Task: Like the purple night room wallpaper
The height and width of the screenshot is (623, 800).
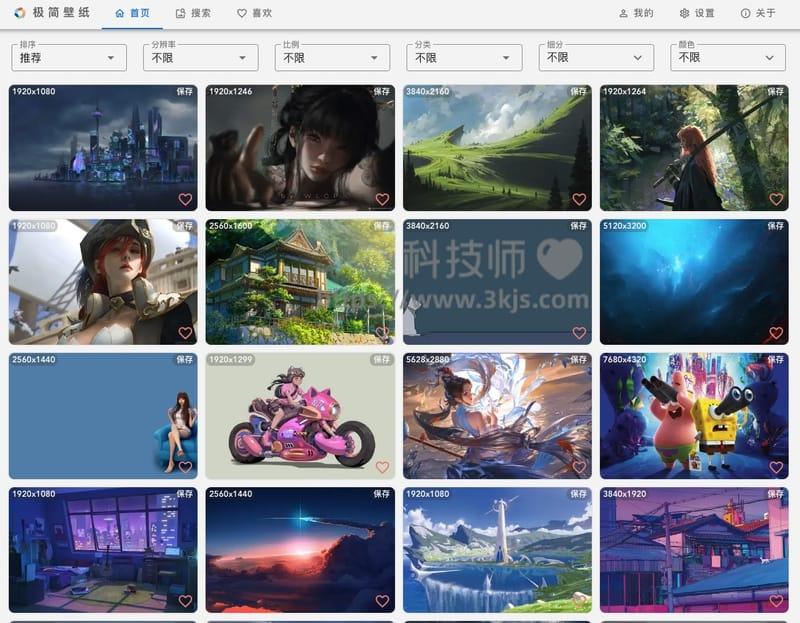Action: click(x=185, y=601)
